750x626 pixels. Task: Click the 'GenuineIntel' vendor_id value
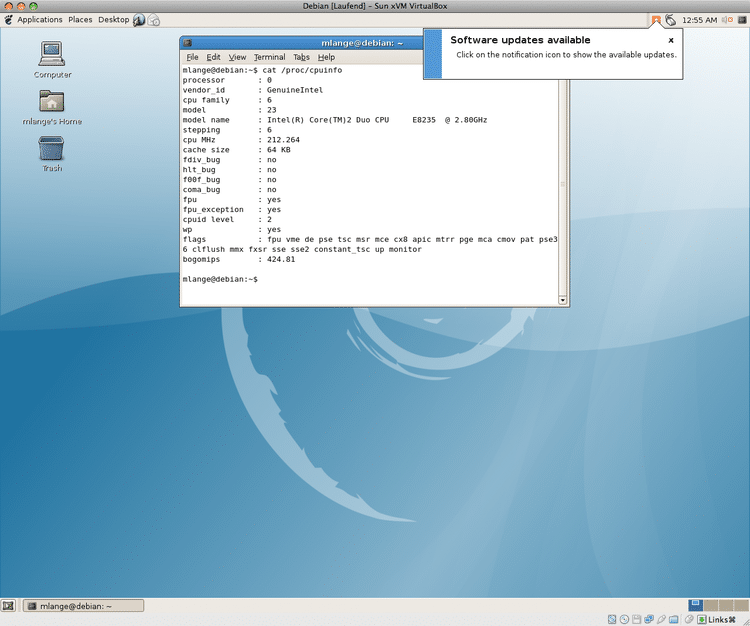[x=295, y=90]
